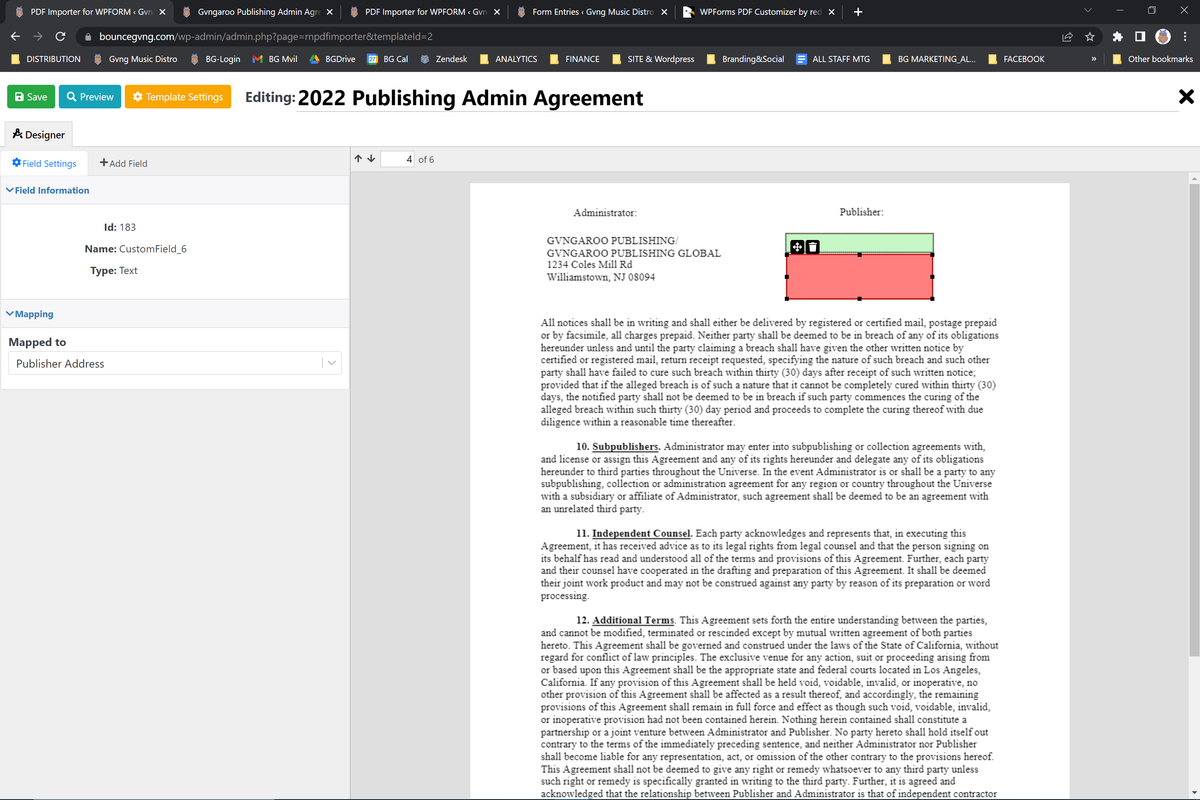Open the SITE & Wordpress bookmark folder
The width and height of the screenshot is (1200, 800).
point(652,59)
